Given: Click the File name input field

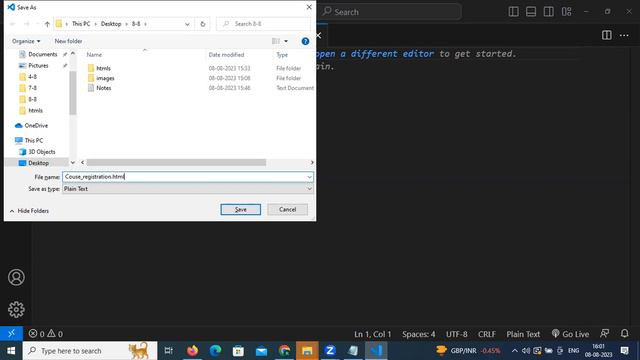Looking at the screenshot, I should (x=184, y=177).
